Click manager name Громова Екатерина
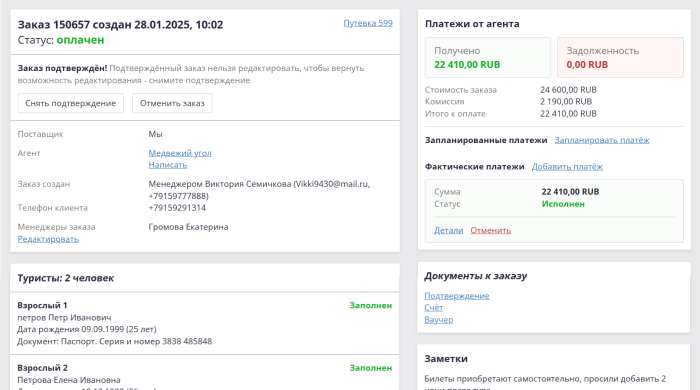 click(188, 227)
